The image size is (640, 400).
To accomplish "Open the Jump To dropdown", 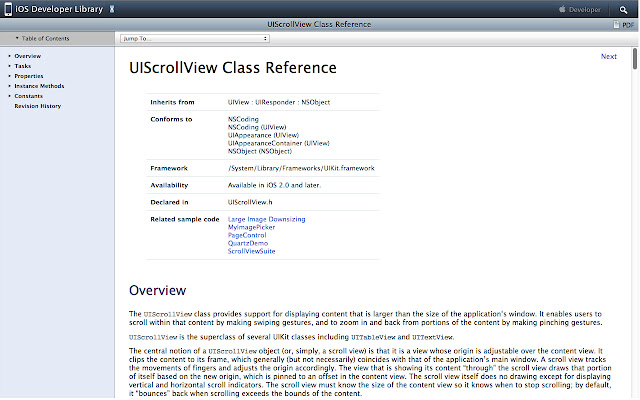I will tap(195, 38).
